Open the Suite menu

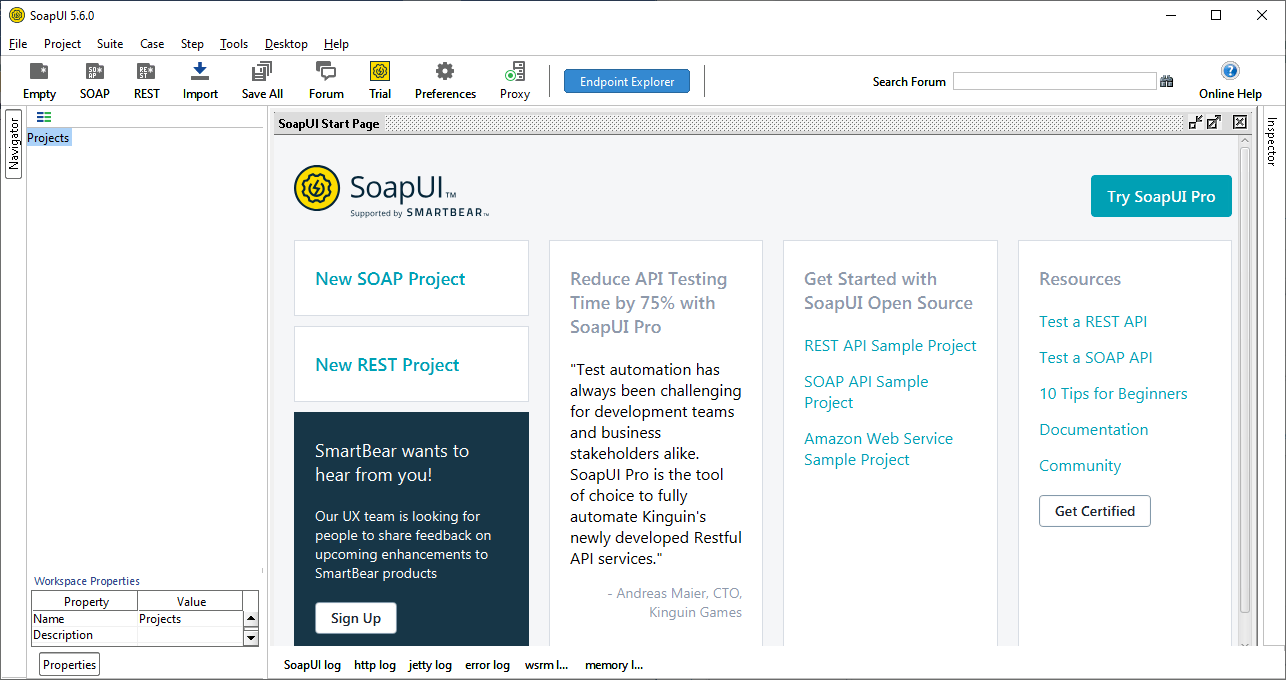[x=110, y=44]
